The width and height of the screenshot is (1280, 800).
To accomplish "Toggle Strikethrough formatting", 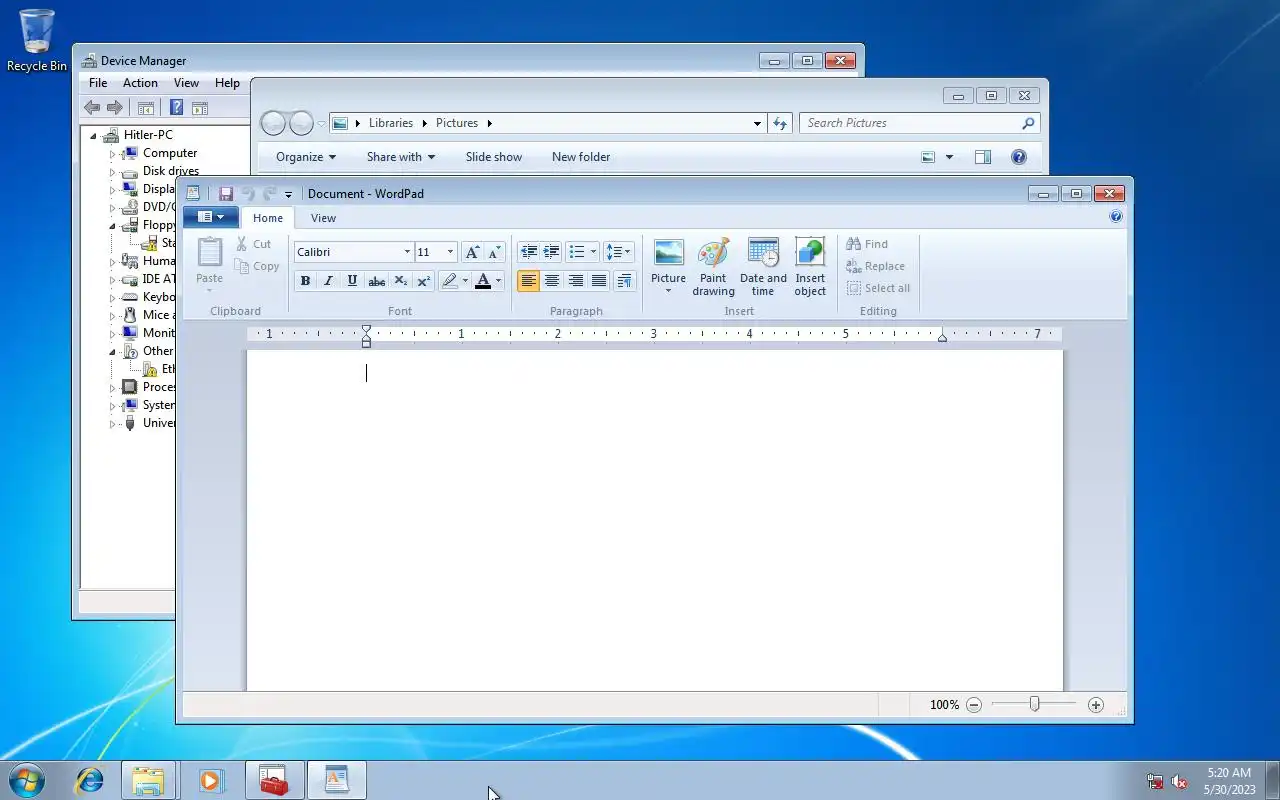I will [377, 281].
